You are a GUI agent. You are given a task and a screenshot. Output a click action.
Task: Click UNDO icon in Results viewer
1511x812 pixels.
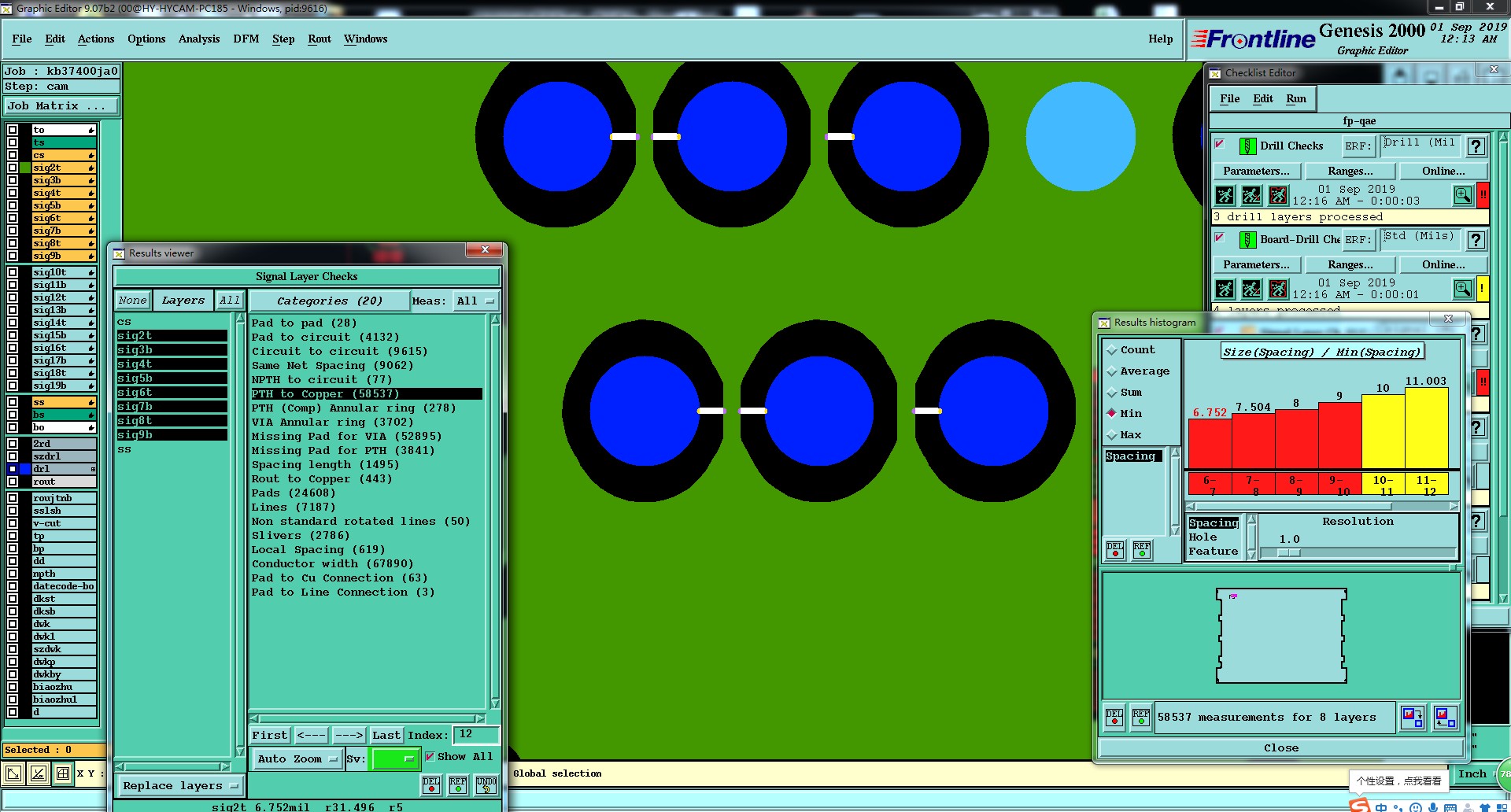click(x=486, y=784)
